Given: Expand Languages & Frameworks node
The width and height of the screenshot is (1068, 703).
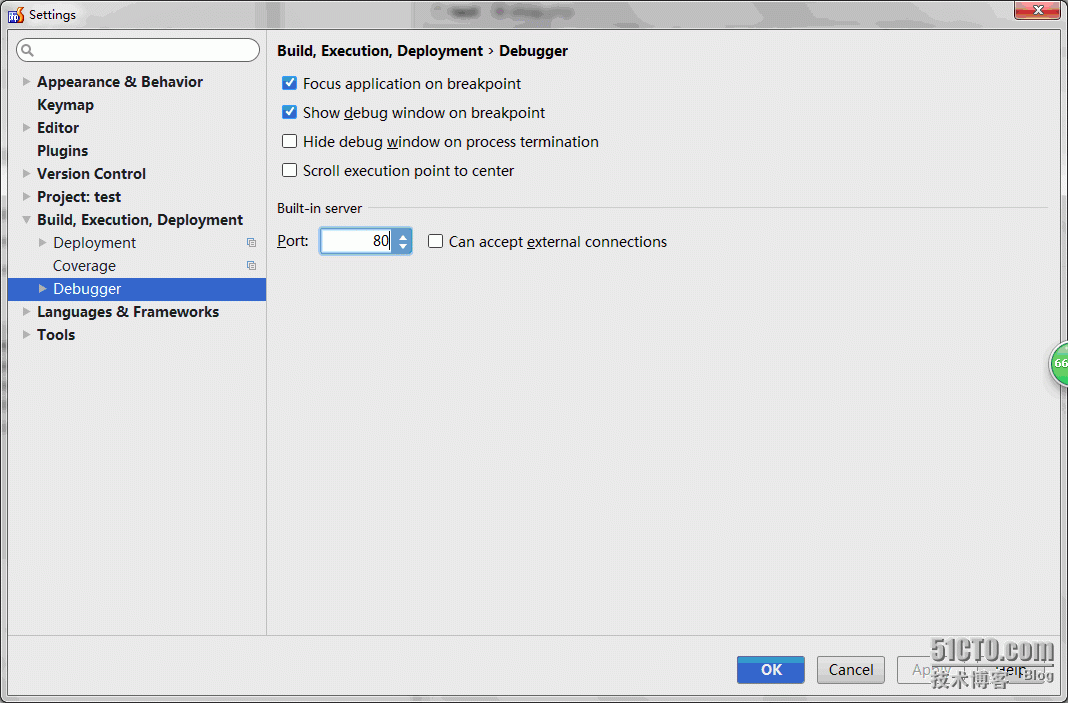Looking at the screenshot, I should coord(26,312).
